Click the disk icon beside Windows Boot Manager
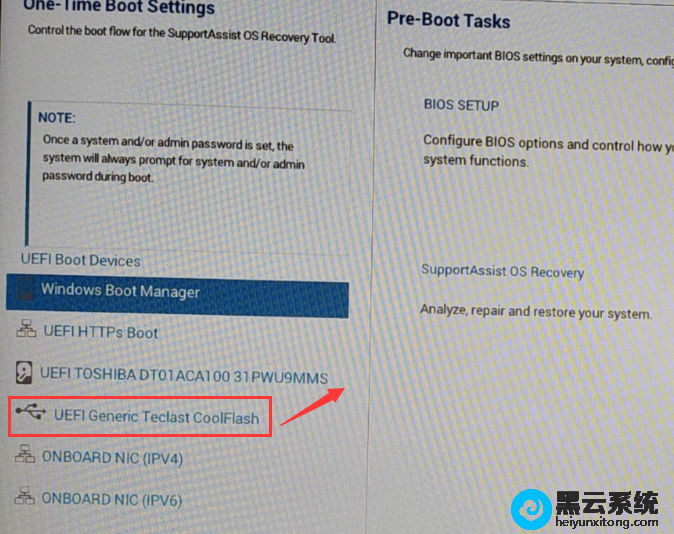The height and width of the screenshot is (534, 674). 25,288
